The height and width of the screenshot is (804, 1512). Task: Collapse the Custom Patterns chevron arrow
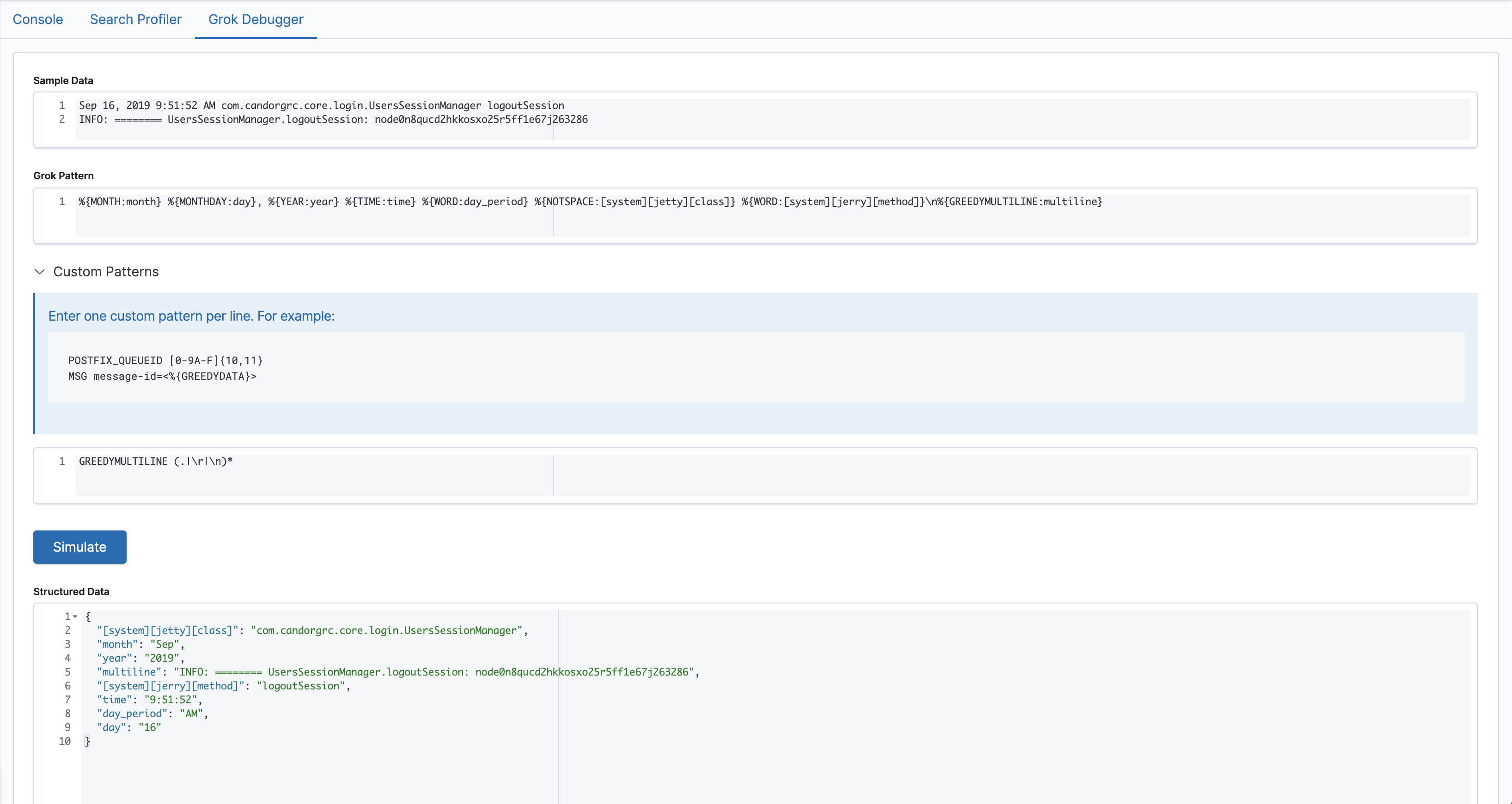(x=40, y=272)
